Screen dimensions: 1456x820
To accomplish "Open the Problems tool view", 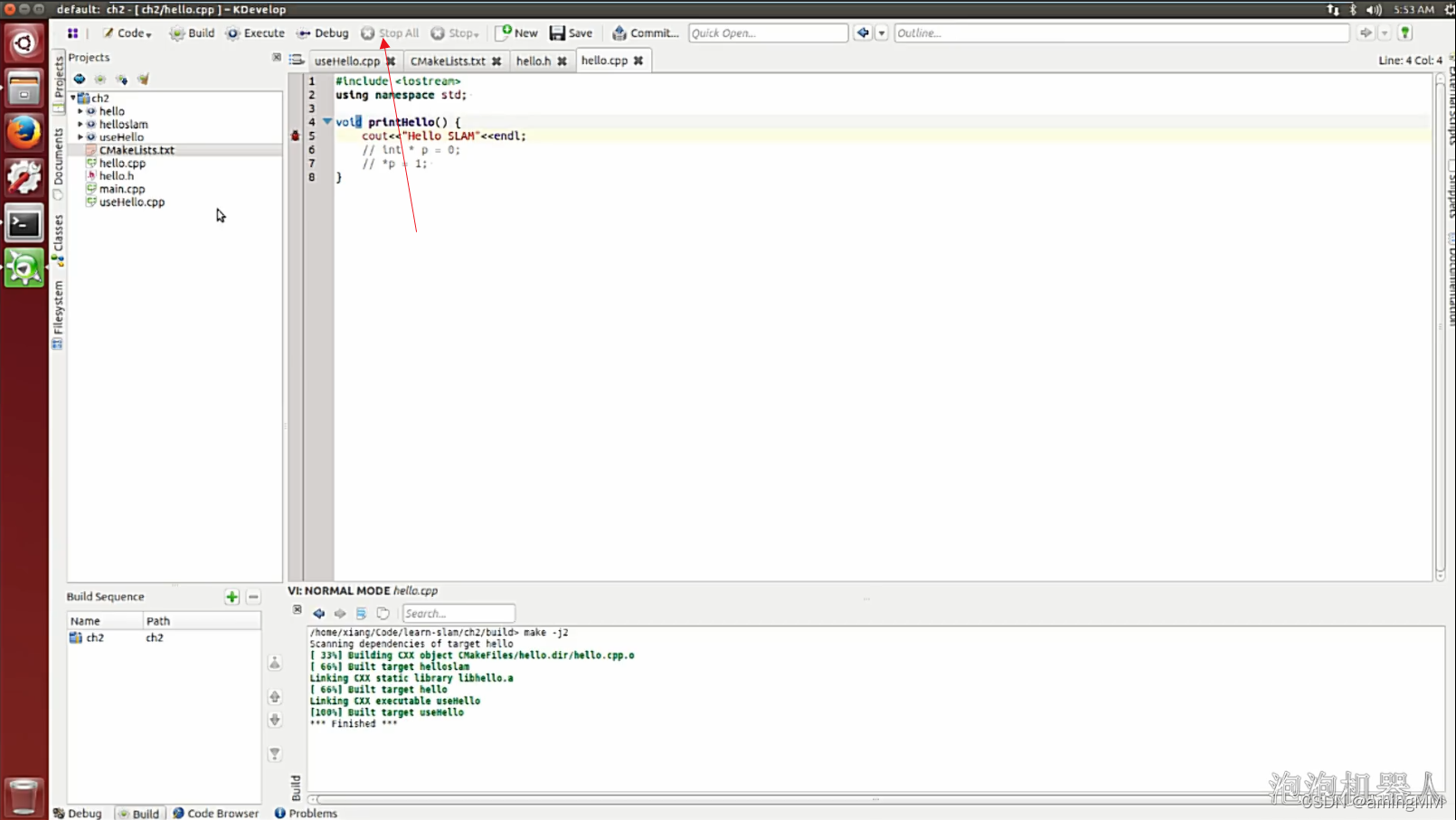I will tap(306, 813).
